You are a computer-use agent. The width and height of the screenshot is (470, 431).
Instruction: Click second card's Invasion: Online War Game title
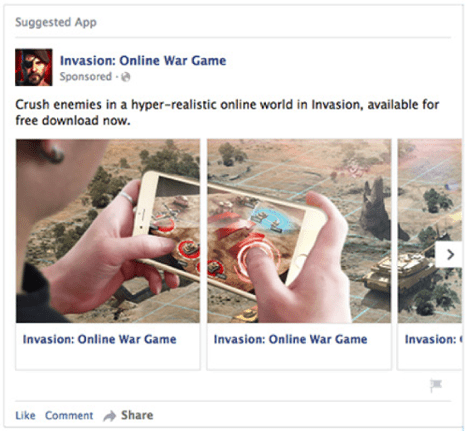(291, 339)
